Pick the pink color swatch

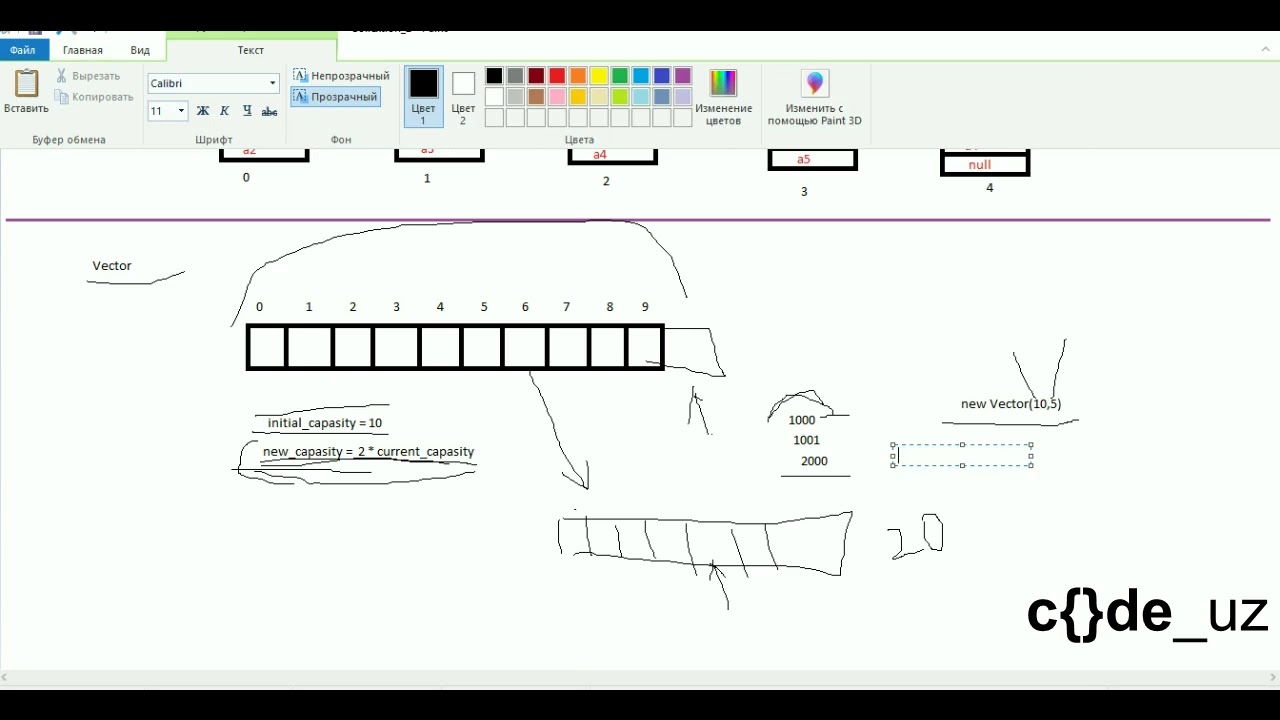point(557,97)
